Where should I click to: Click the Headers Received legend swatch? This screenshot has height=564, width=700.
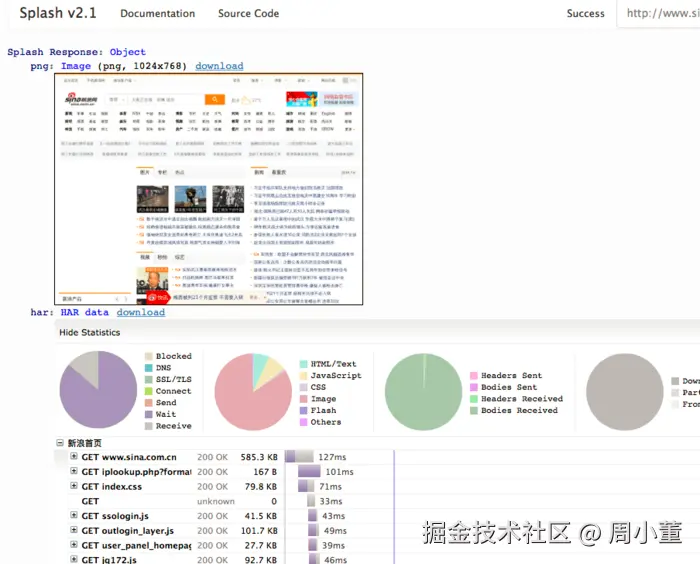pos(474,399)
